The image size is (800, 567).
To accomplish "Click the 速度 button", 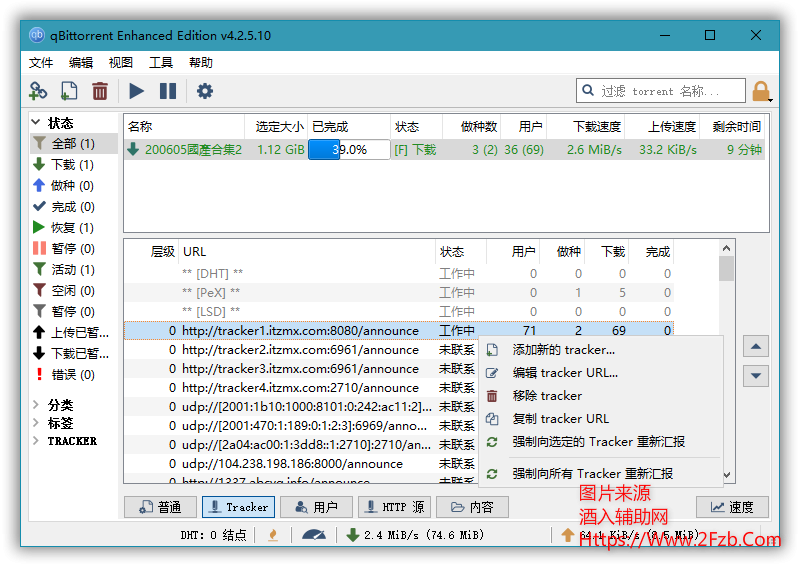I will pyautogui.click(x=731, y=507).
